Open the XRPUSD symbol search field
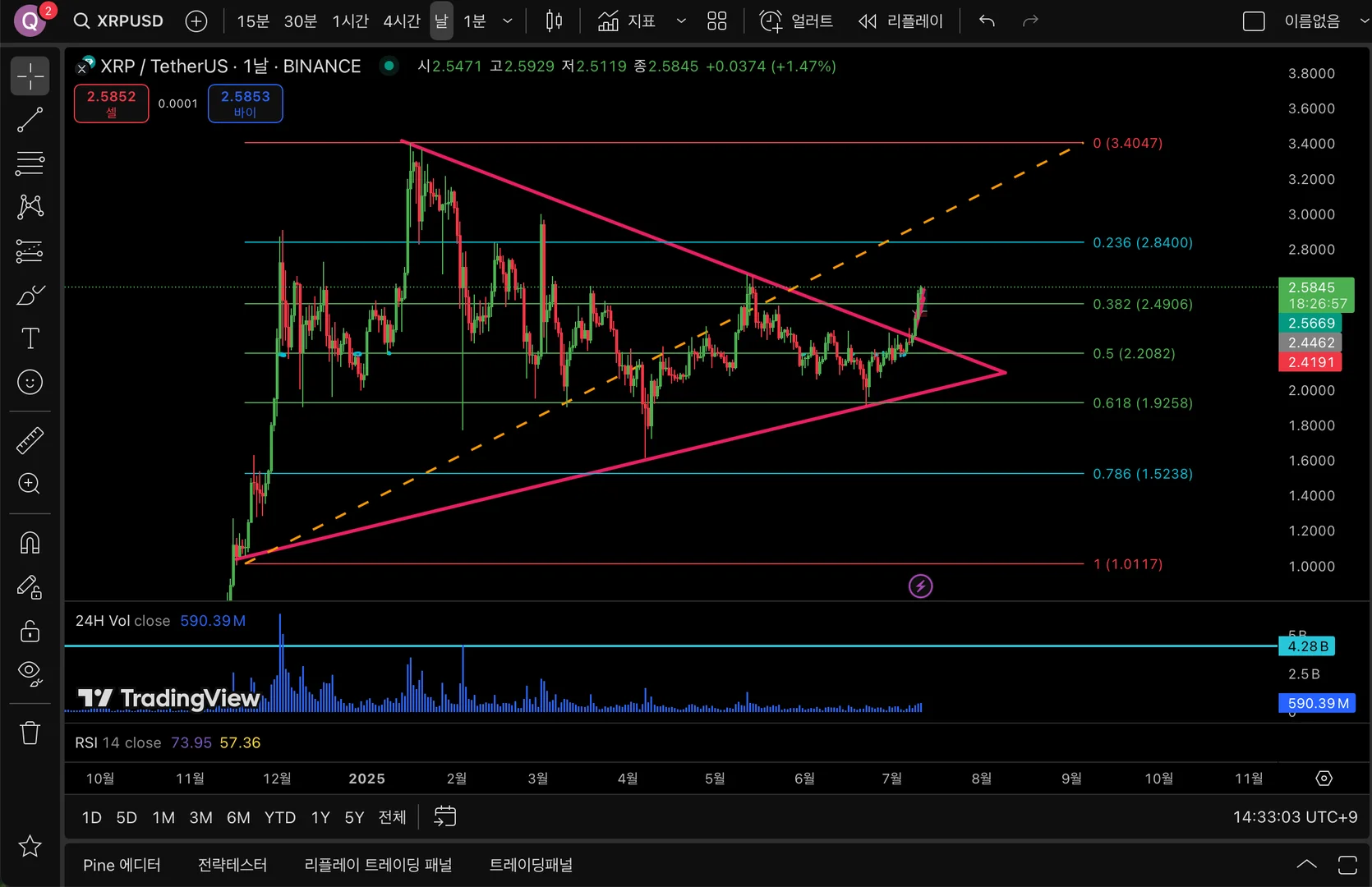1372x887 pixels. pos(119,21)
